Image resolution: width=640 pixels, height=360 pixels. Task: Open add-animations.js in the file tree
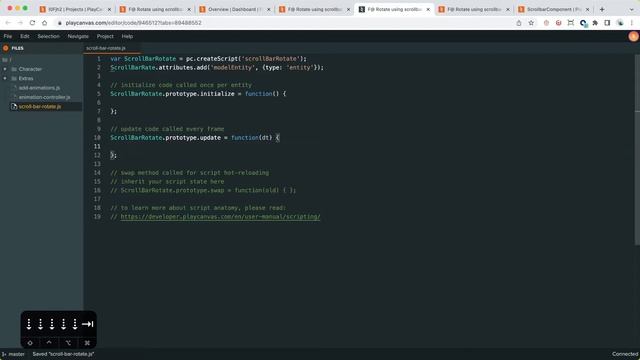(x=39, y=88)
